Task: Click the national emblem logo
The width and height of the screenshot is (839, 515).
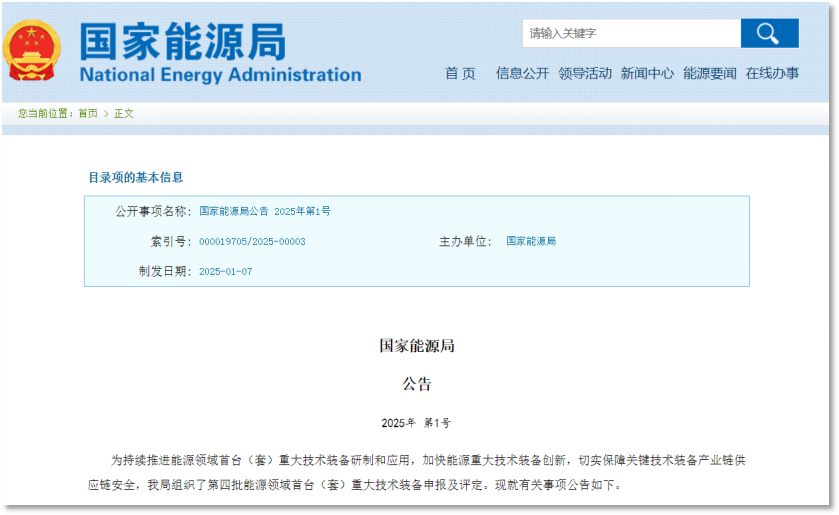Action: [33, 50]
